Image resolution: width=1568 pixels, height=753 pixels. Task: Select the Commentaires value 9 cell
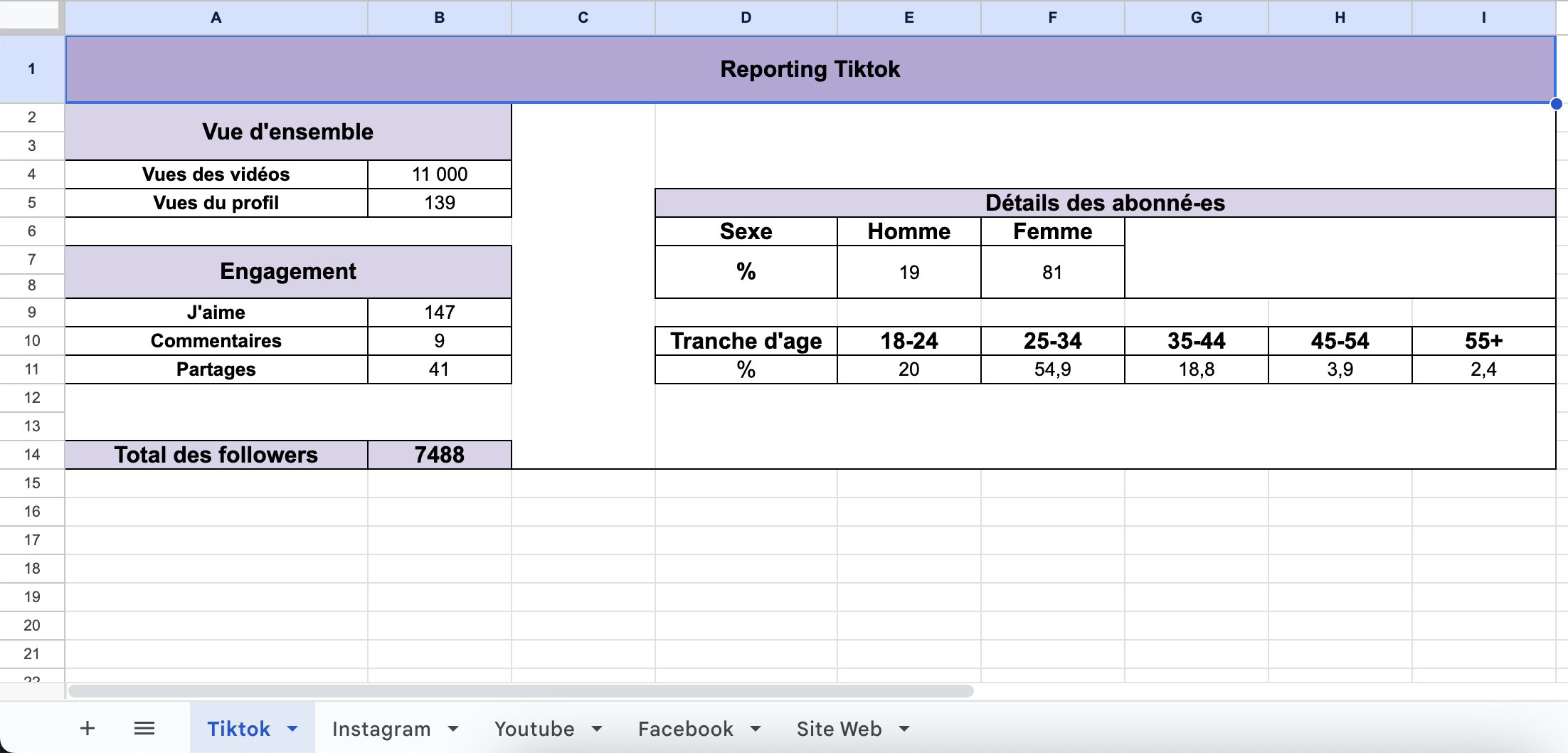point(440,341)
